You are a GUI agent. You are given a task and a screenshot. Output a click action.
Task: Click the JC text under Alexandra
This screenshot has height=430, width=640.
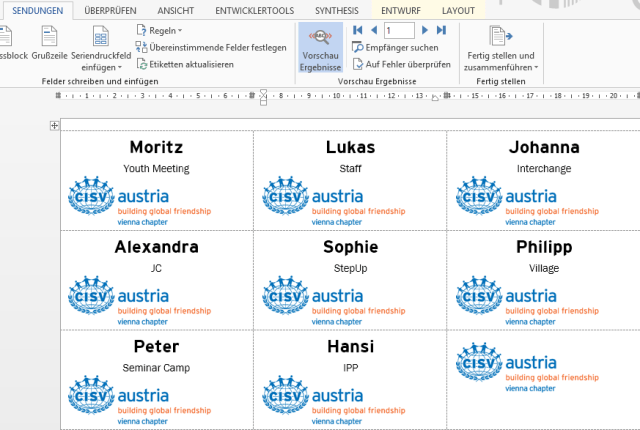pos(156,268)
